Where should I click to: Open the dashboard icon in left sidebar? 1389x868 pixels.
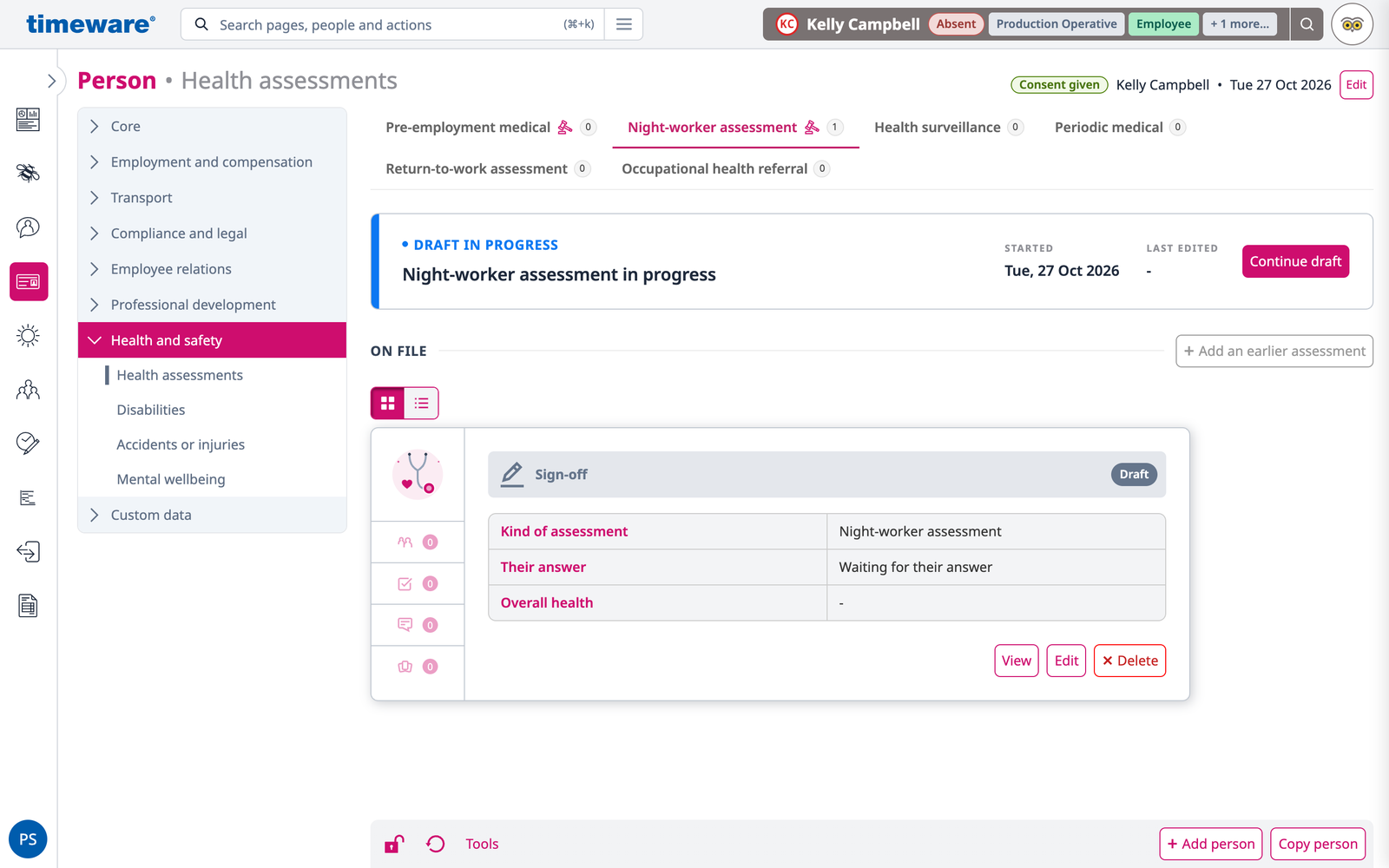pos(28,120)
